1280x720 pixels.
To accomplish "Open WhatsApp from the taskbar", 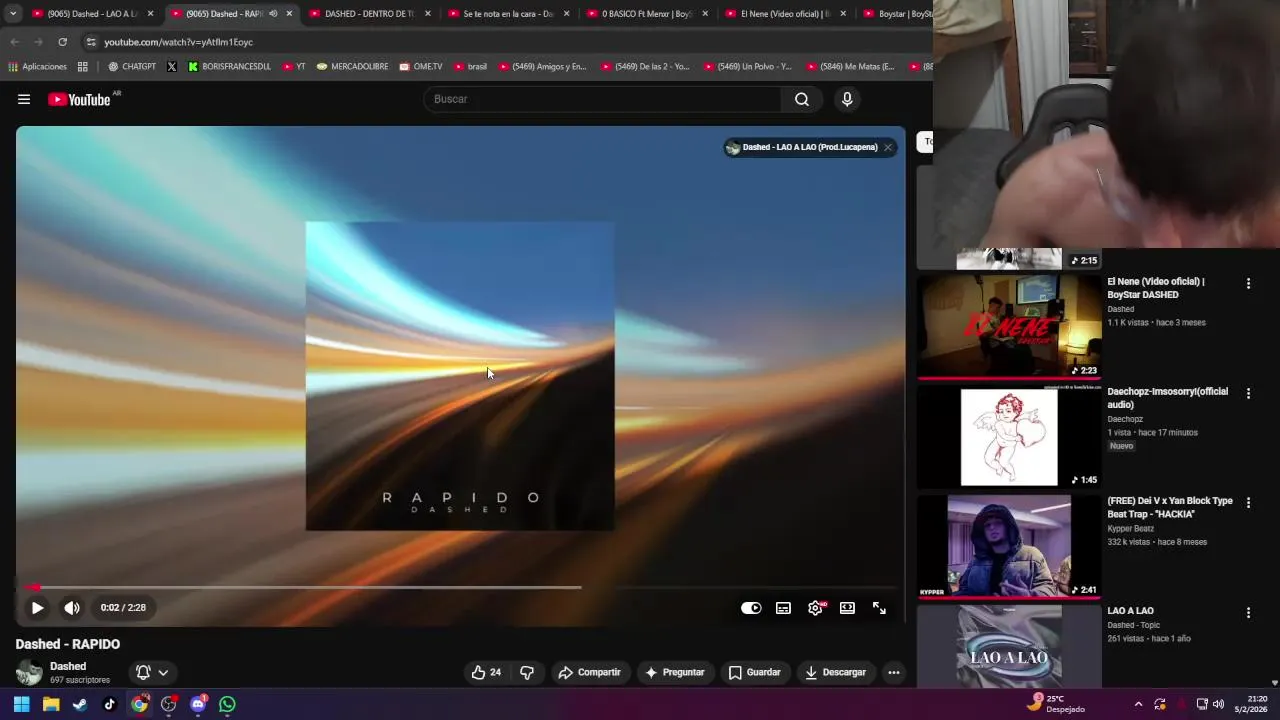I will (x=227, y=704).
